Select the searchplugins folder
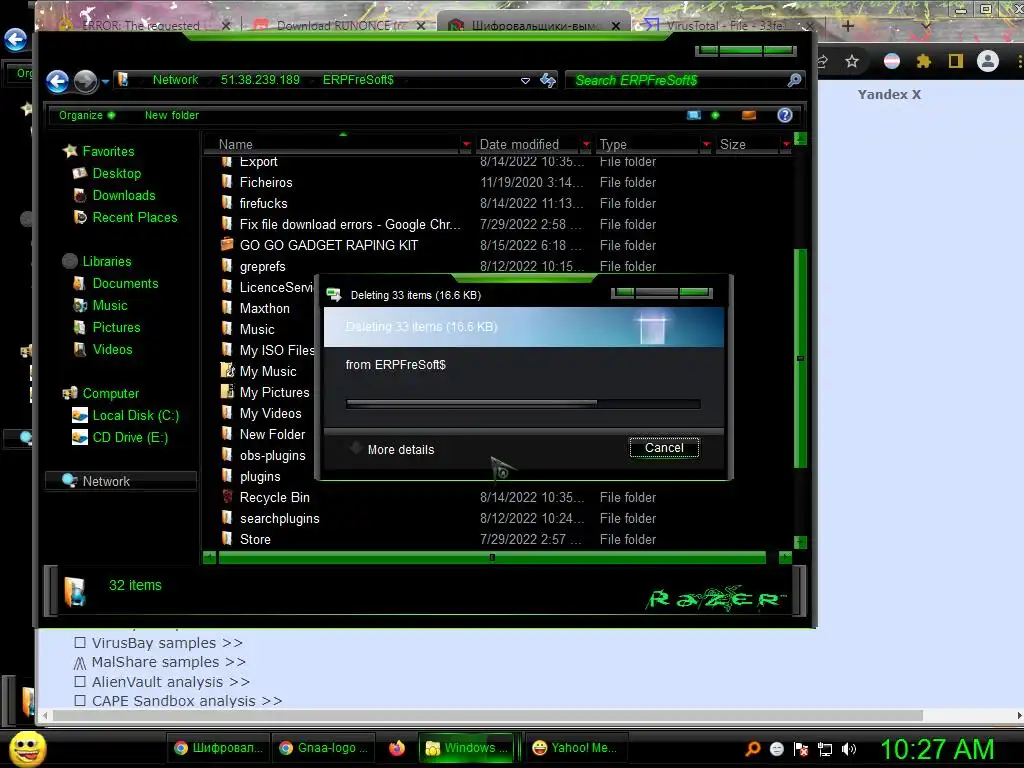The height and width of the screenshot is (768, 1024). pos(279,519)
